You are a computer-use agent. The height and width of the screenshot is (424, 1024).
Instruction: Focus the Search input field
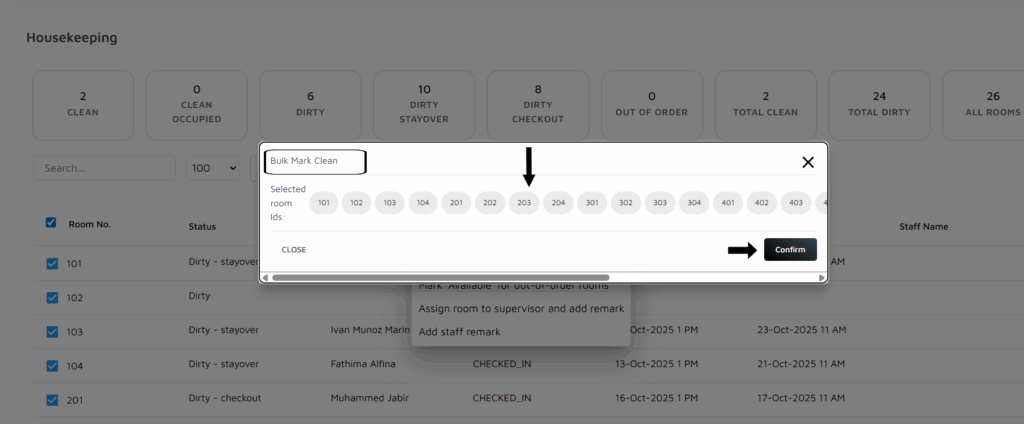pos(104,168)
